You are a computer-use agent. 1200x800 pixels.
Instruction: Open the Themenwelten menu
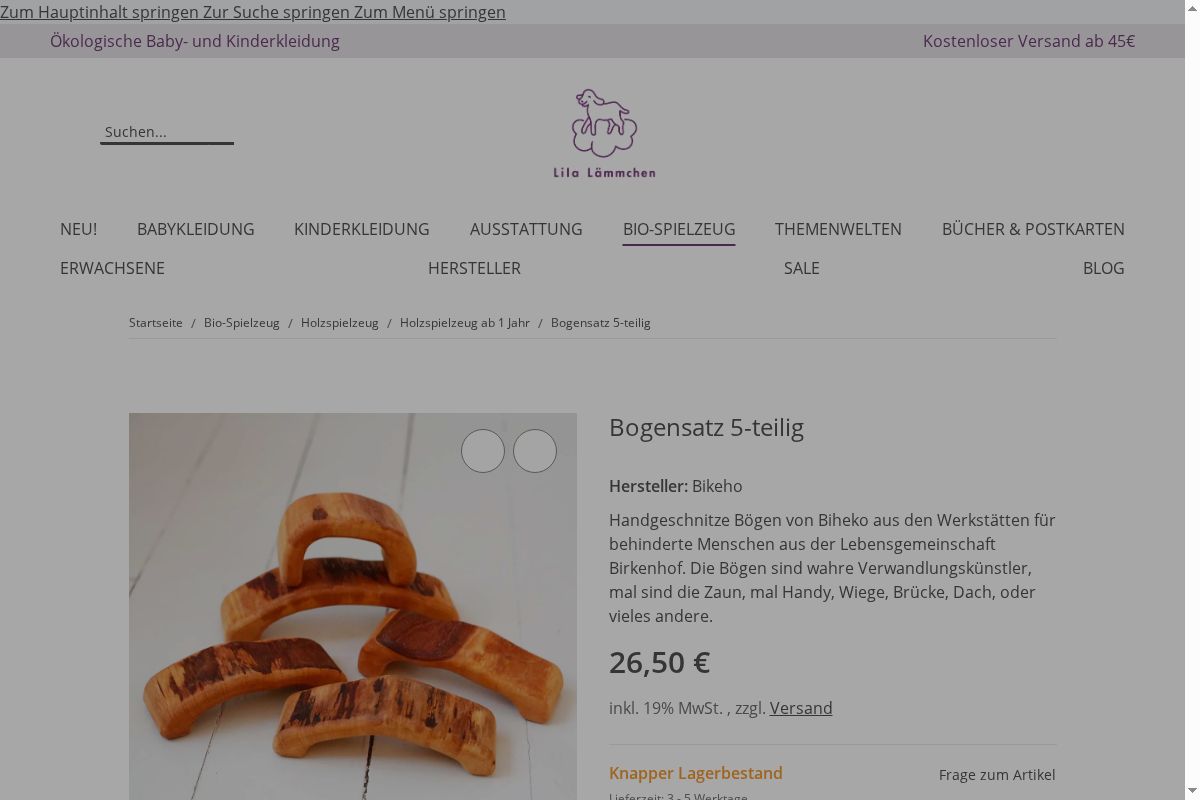(838, 229)
